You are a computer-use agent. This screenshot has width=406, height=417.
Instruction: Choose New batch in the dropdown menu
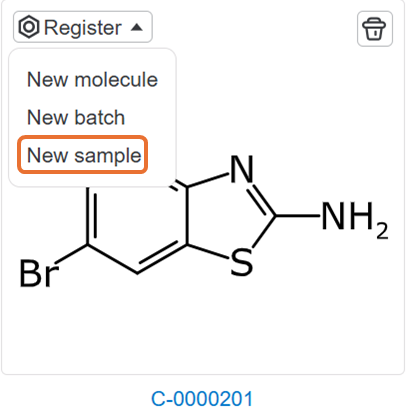click(76, 117)
